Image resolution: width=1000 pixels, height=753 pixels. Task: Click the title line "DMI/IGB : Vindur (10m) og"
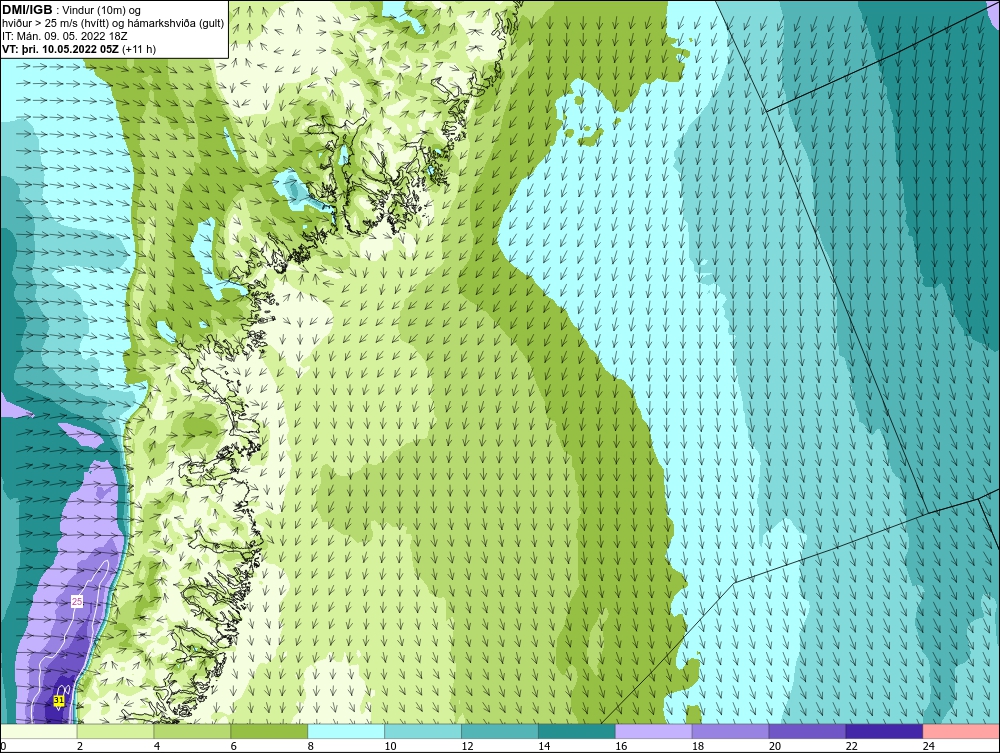[72, 10]
